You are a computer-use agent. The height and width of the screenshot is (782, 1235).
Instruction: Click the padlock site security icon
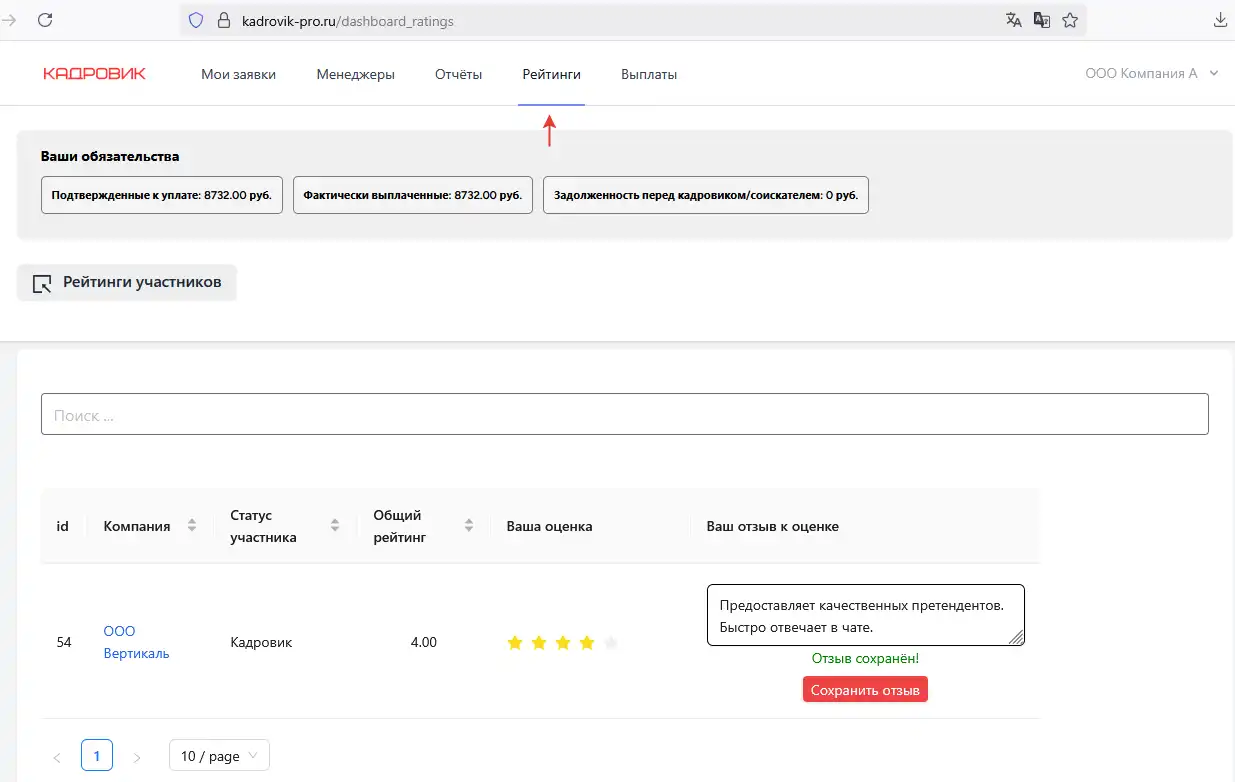(x=223, y=20)
